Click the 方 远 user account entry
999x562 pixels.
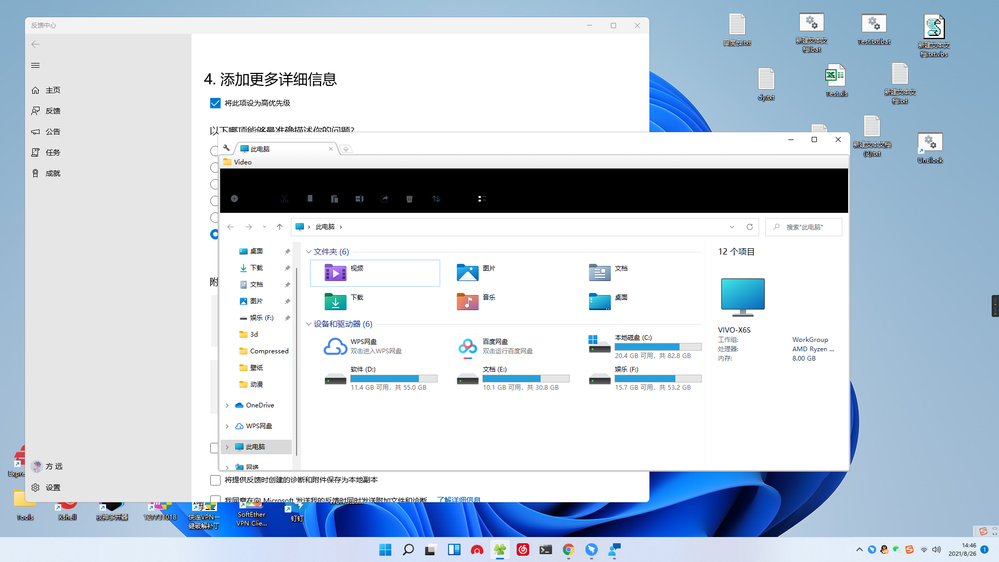[x=48, y=466]
